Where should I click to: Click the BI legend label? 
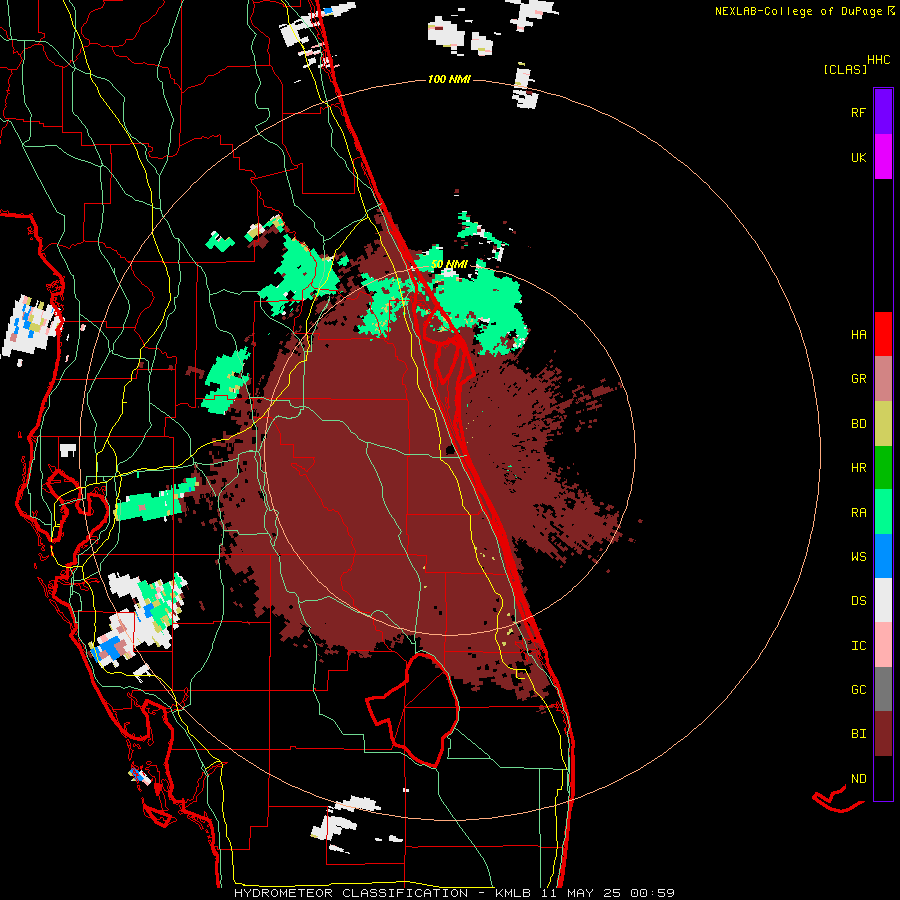[x=858, y=734]
